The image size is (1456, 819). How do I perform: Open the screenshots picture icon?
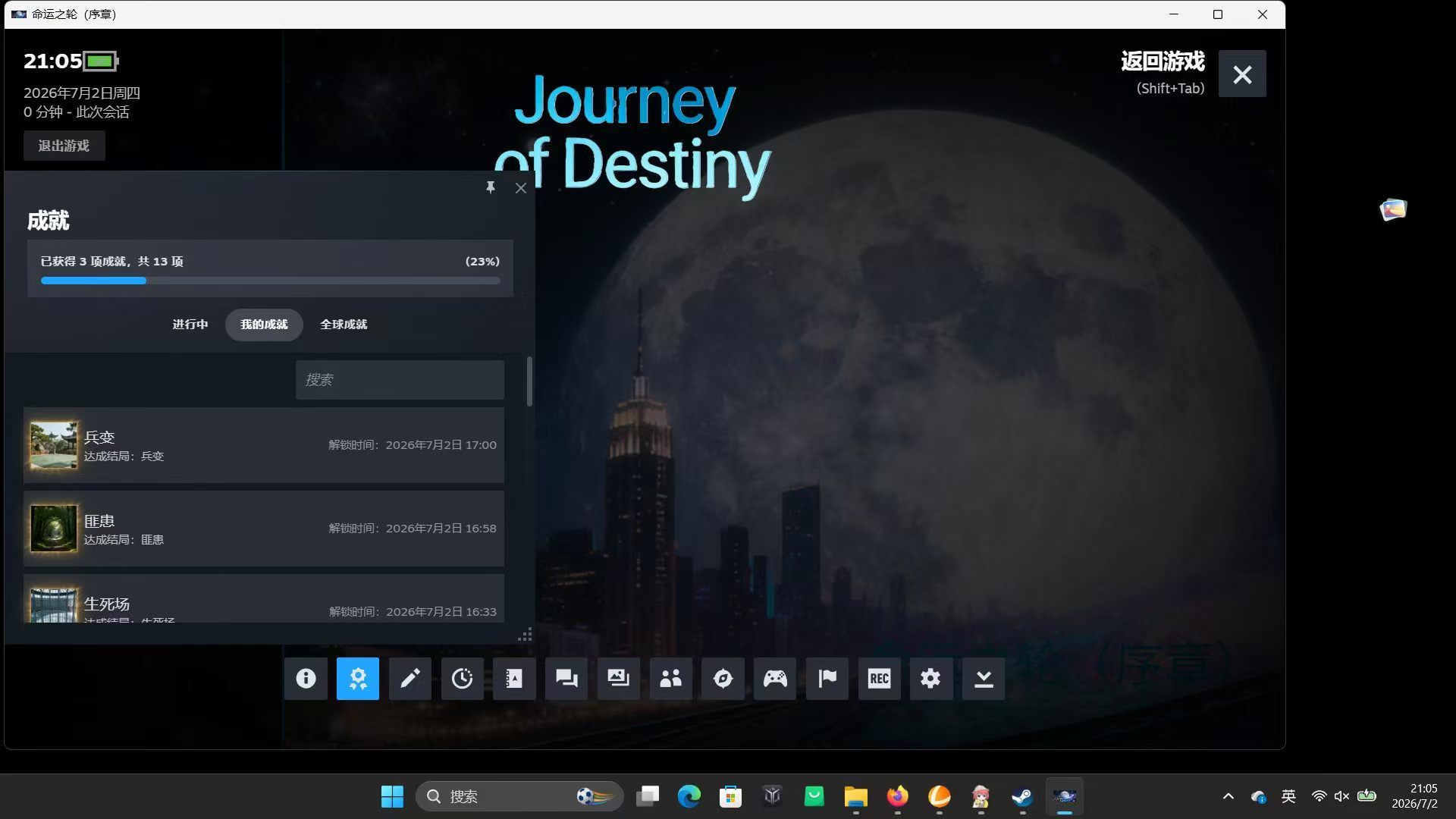[619, 678]
